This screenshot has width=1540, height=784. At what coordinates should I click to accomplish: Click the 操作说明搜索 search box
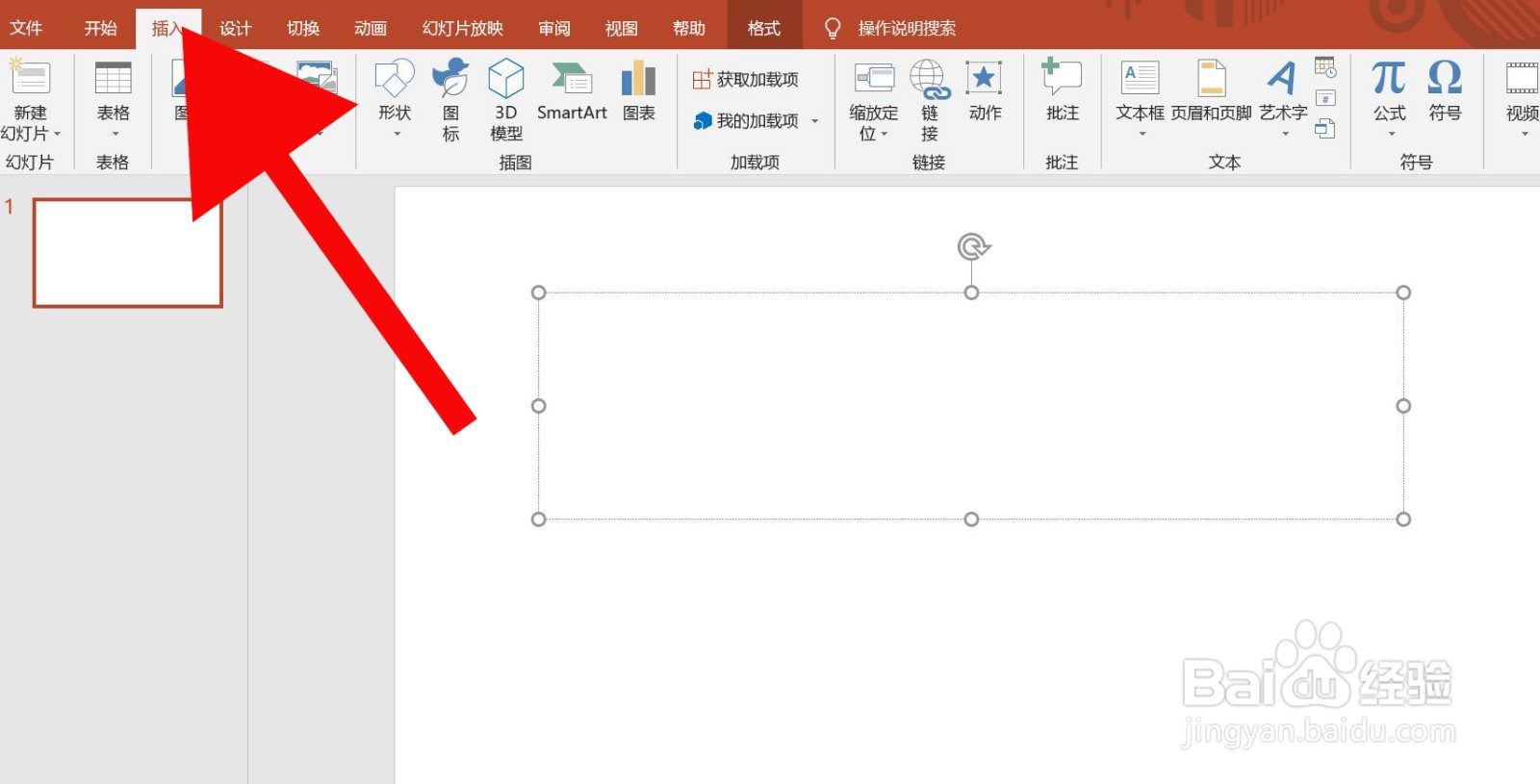(907, 29)
